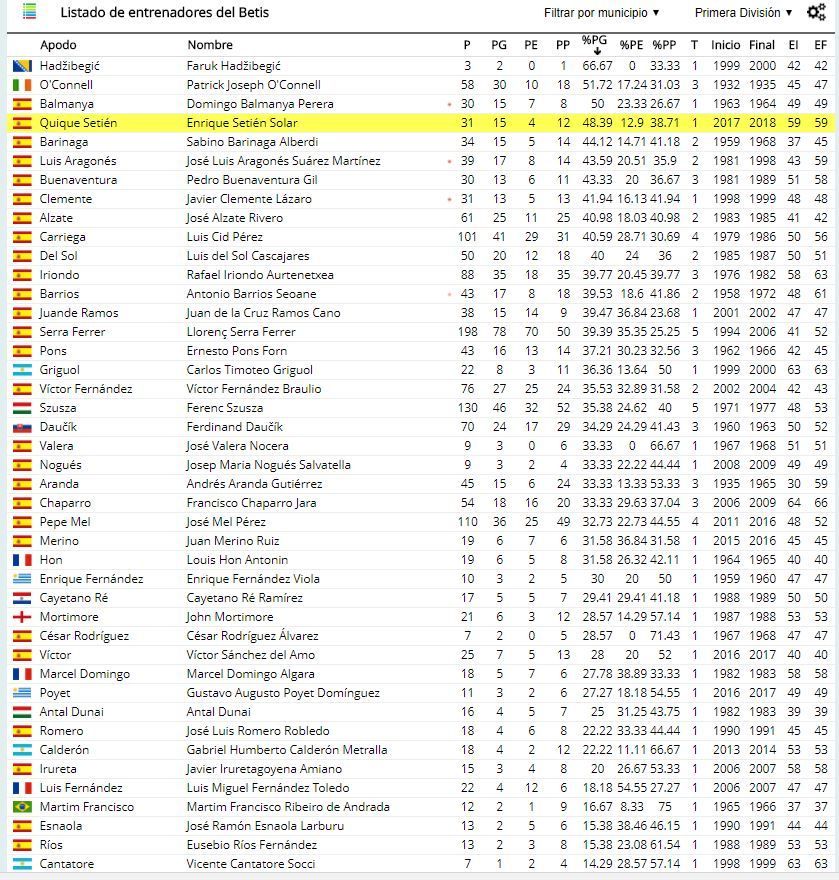Sort by the Final column header
The width and height of the screenshot is (839, 880).
[x=762, y=45]
